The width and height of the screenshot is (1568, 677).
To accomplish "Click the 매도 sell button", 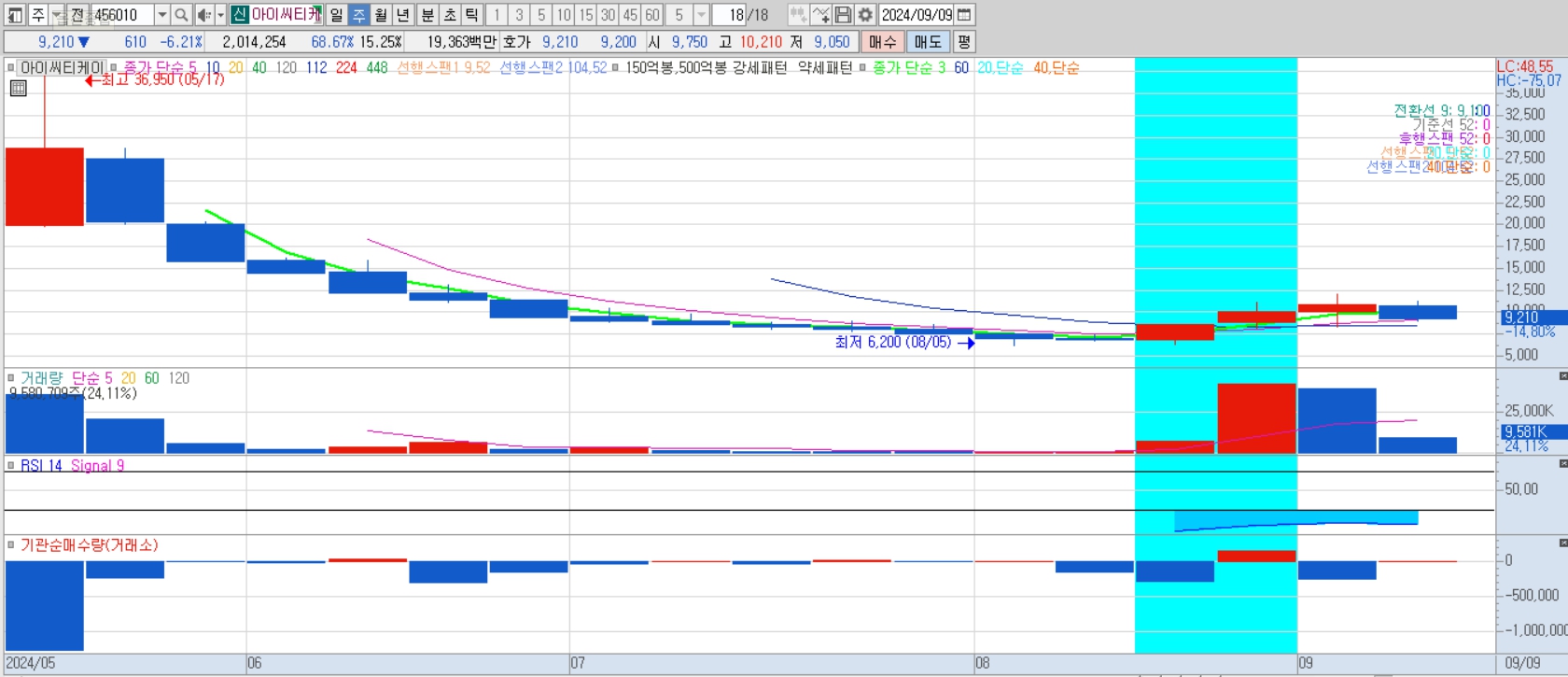I will click(x=928, y=42).
